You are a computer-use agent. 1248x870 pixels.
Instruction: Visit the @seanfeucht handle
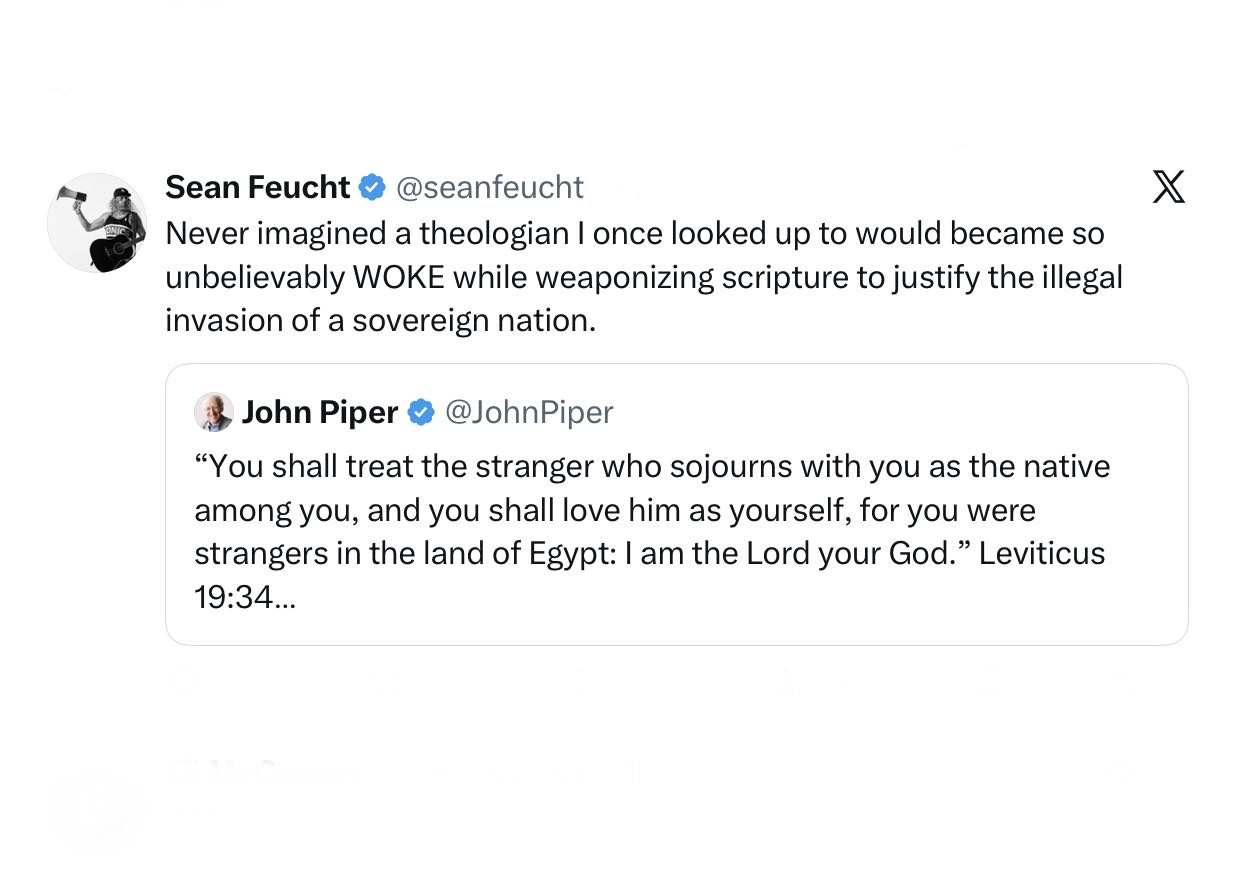(490, 187)
